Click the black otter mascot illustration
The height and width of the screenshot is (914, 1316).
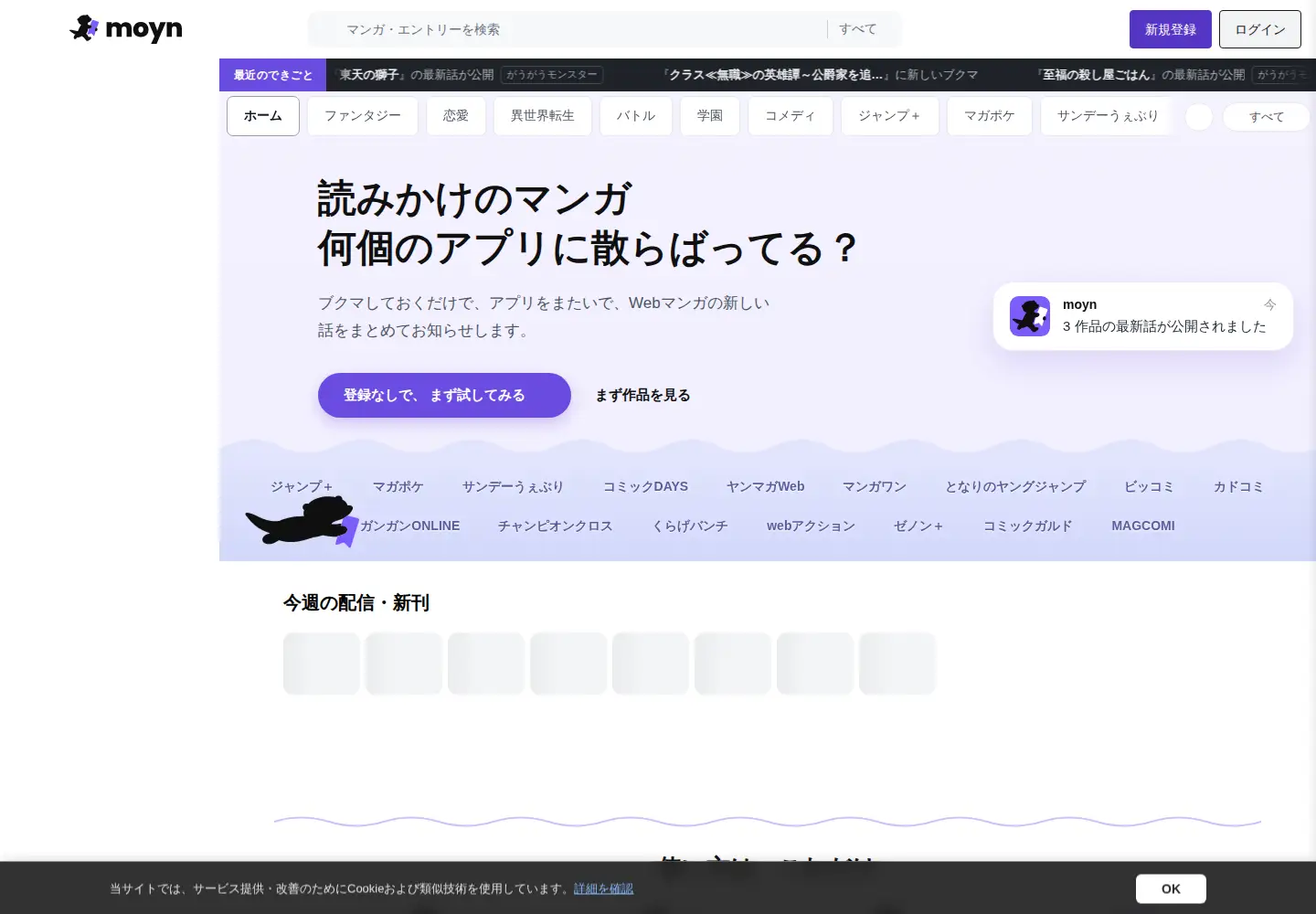pyautogui.click(x=302, y=521)
